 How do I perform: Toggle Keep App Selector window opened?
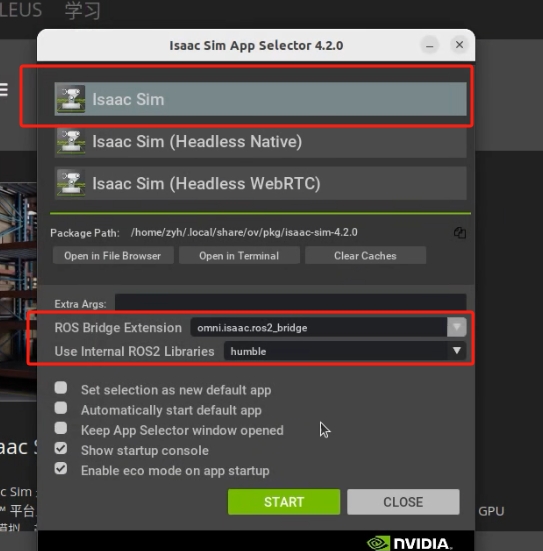coord(61,428)
